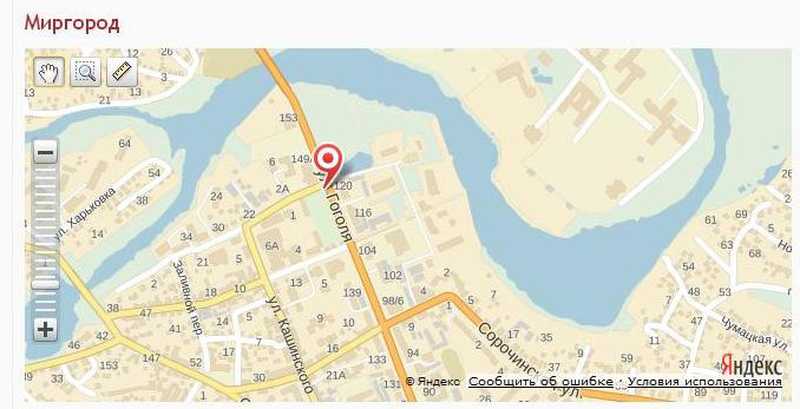Viewport: 800px width, 409px height.
Task: Click the ул. Гоголя street label
Action: 336,209
